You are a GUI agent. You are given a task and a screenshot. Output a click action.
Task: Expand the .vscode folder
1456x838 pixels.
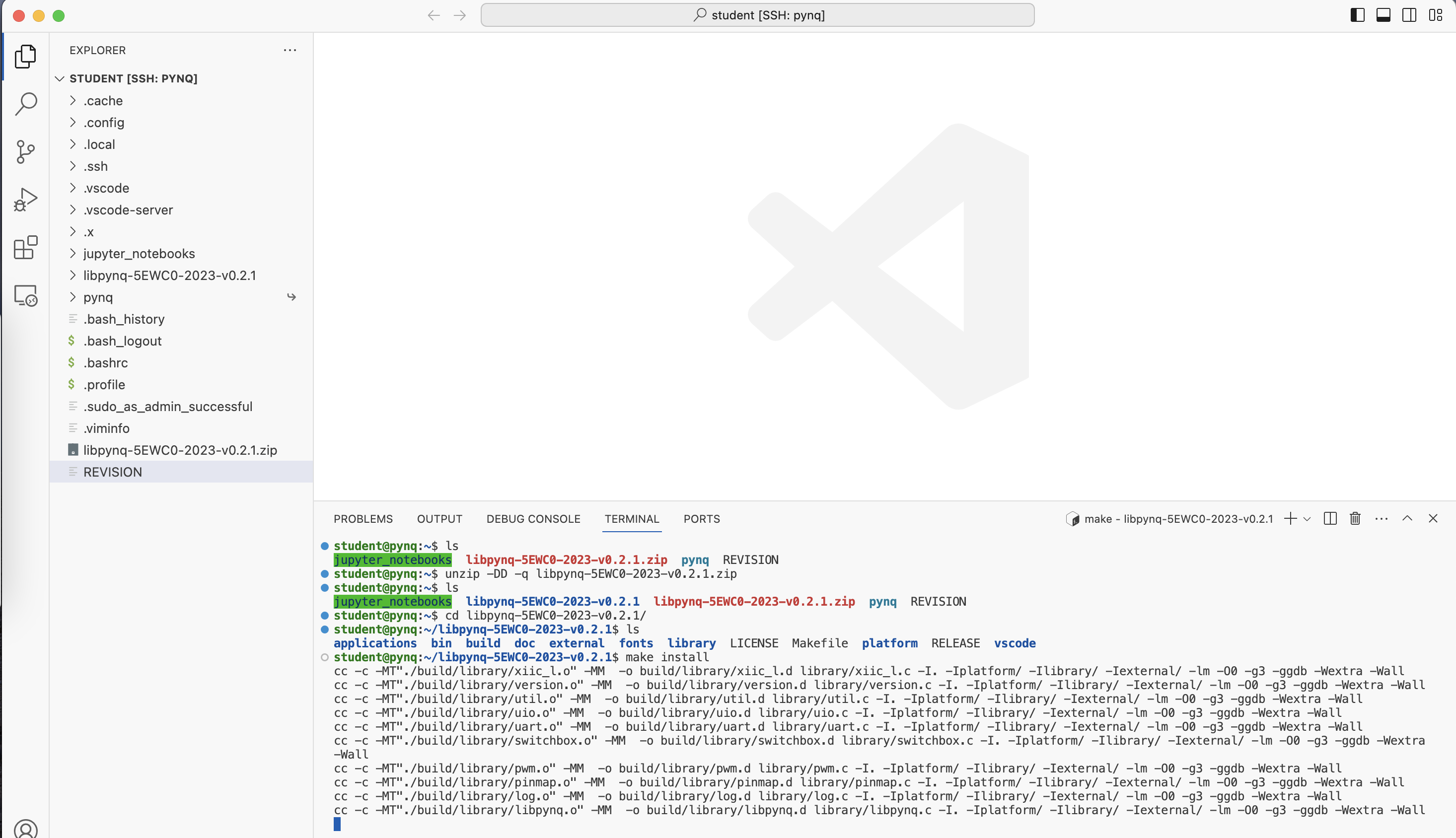click(181, 188)
